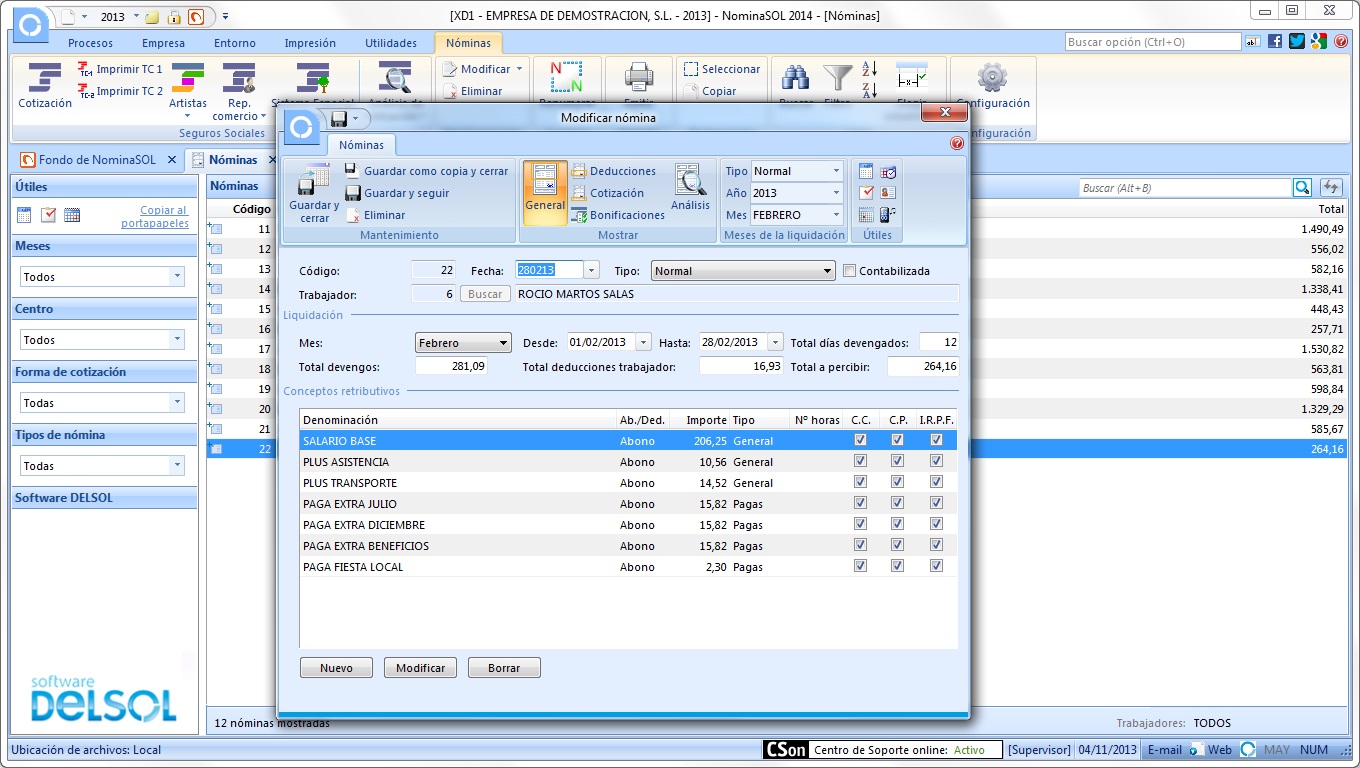The height and width of the screenshot is (768, 1360).
Task: Open the Rep. comercio tool
Action: coord(239,91)
